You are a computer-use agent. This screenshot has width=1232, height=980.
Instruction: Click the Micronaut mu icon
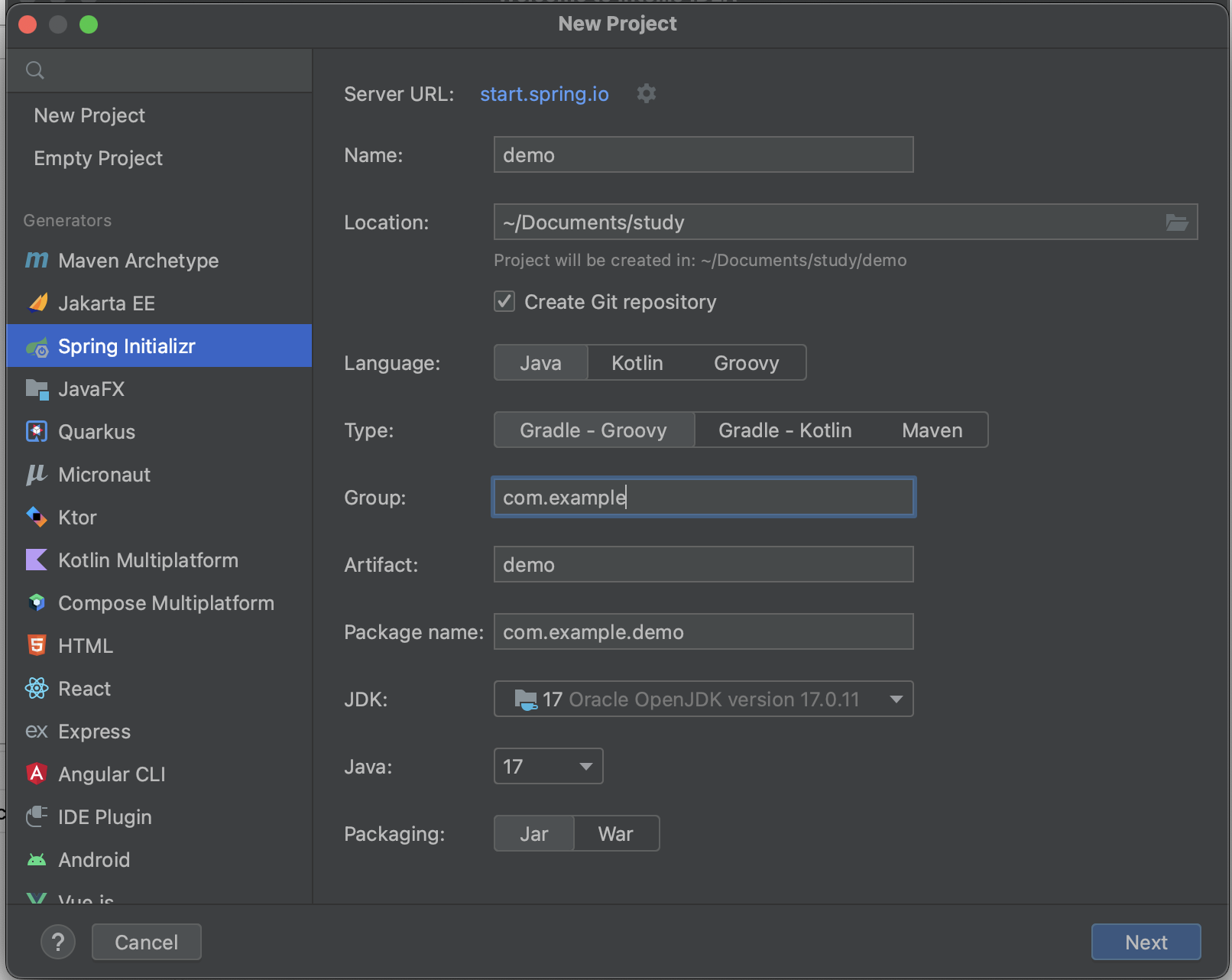[x=37, y=475]
